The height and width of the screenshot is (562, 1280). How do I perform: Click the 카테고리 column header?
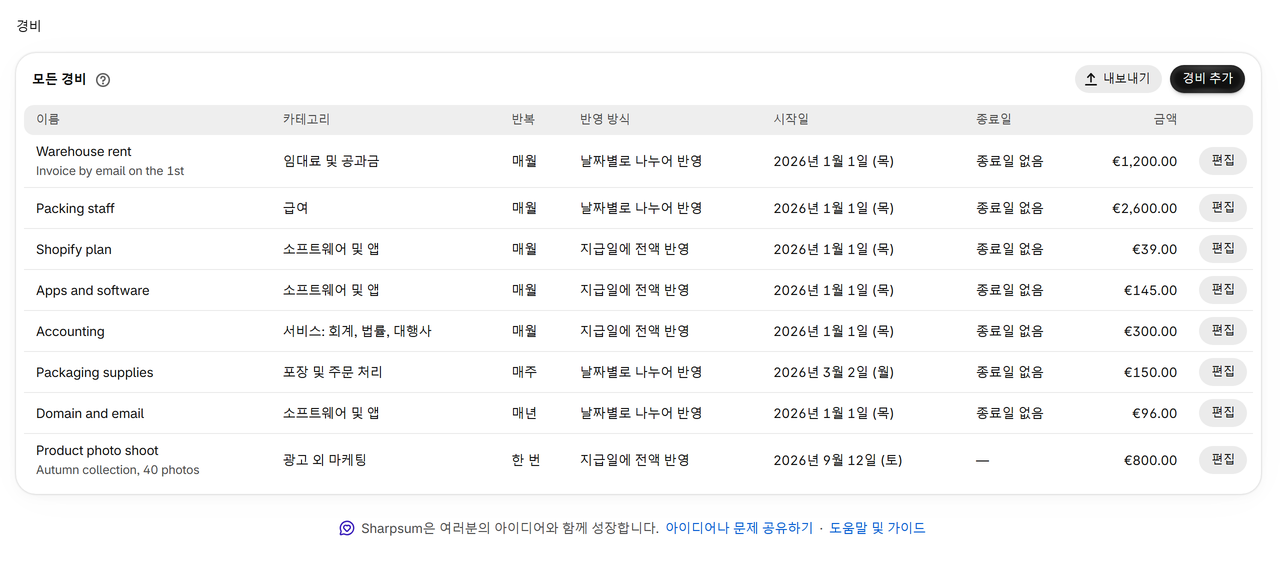point(306,119)
